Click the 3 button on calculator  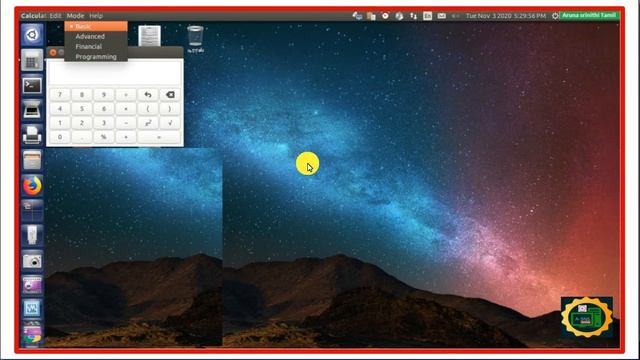point(104,123)
